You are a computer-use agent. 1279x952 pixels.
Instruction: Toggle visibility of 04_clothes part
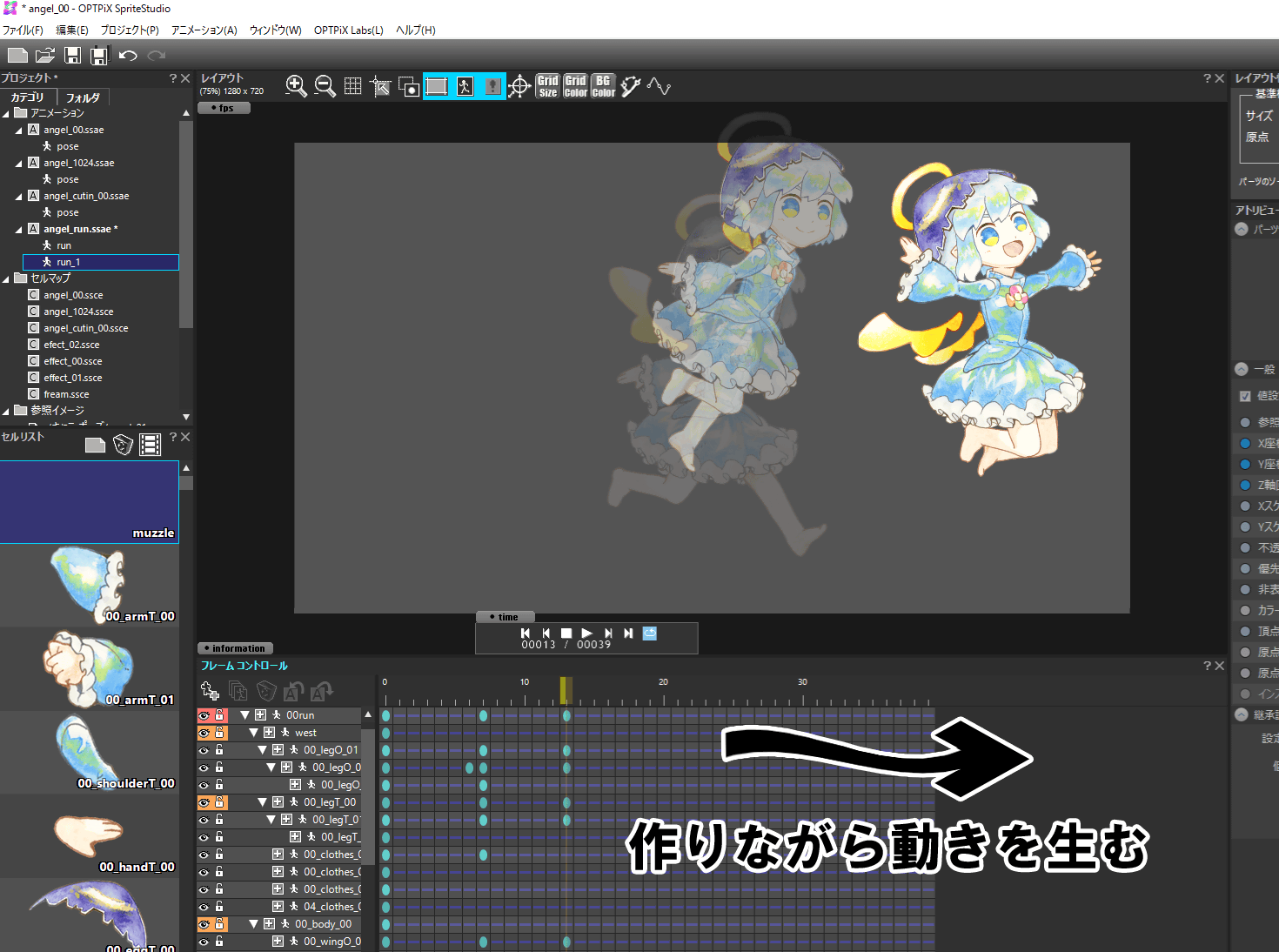204,907
